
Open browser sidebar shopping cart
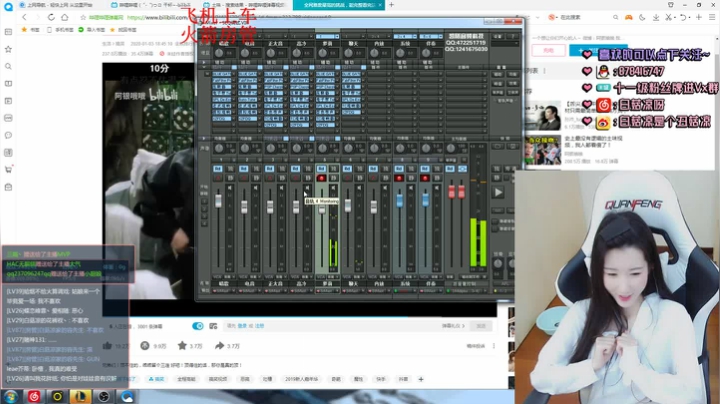click(8, 169)
